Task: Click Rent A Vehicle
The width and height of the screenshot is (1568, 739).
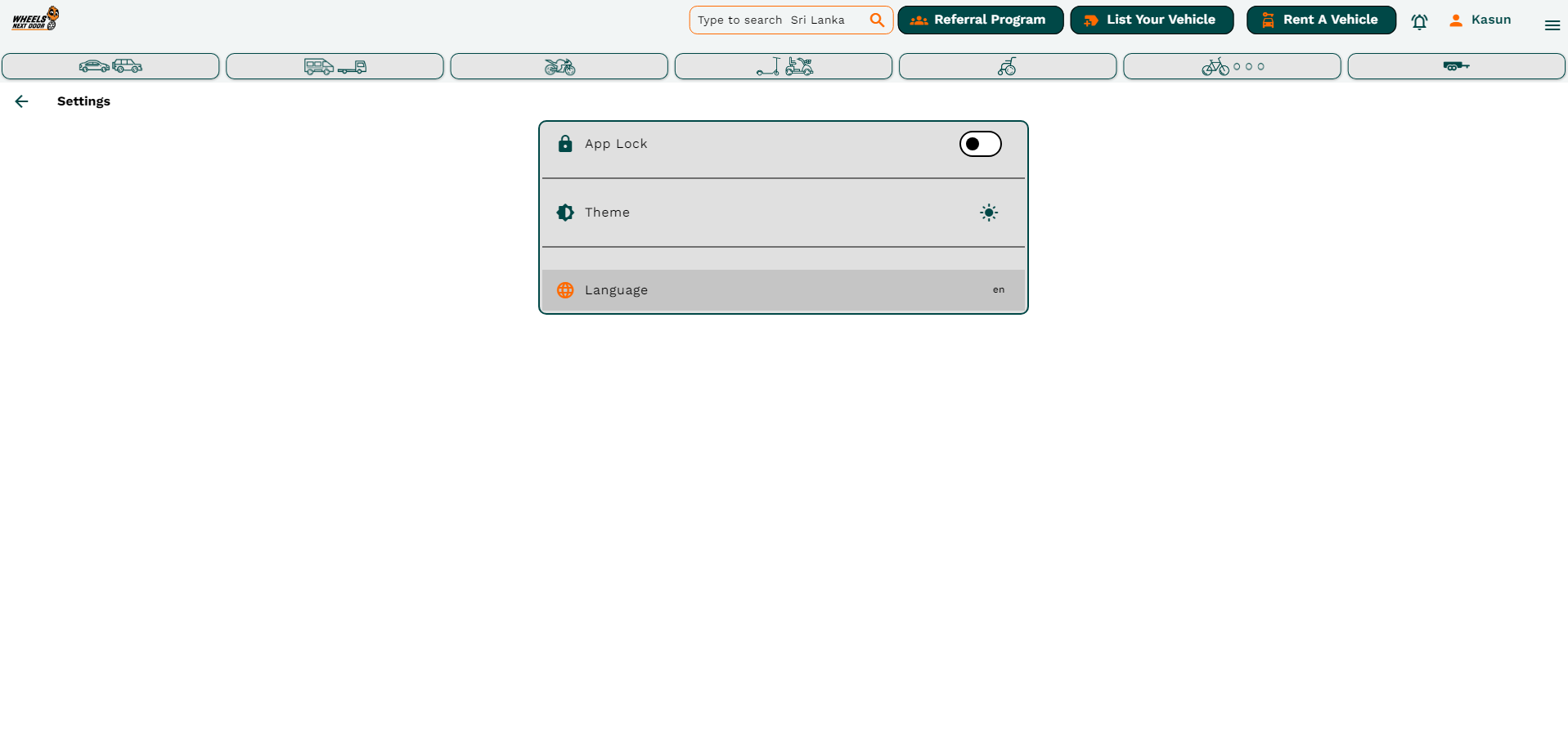Action: pos(1320,20)
